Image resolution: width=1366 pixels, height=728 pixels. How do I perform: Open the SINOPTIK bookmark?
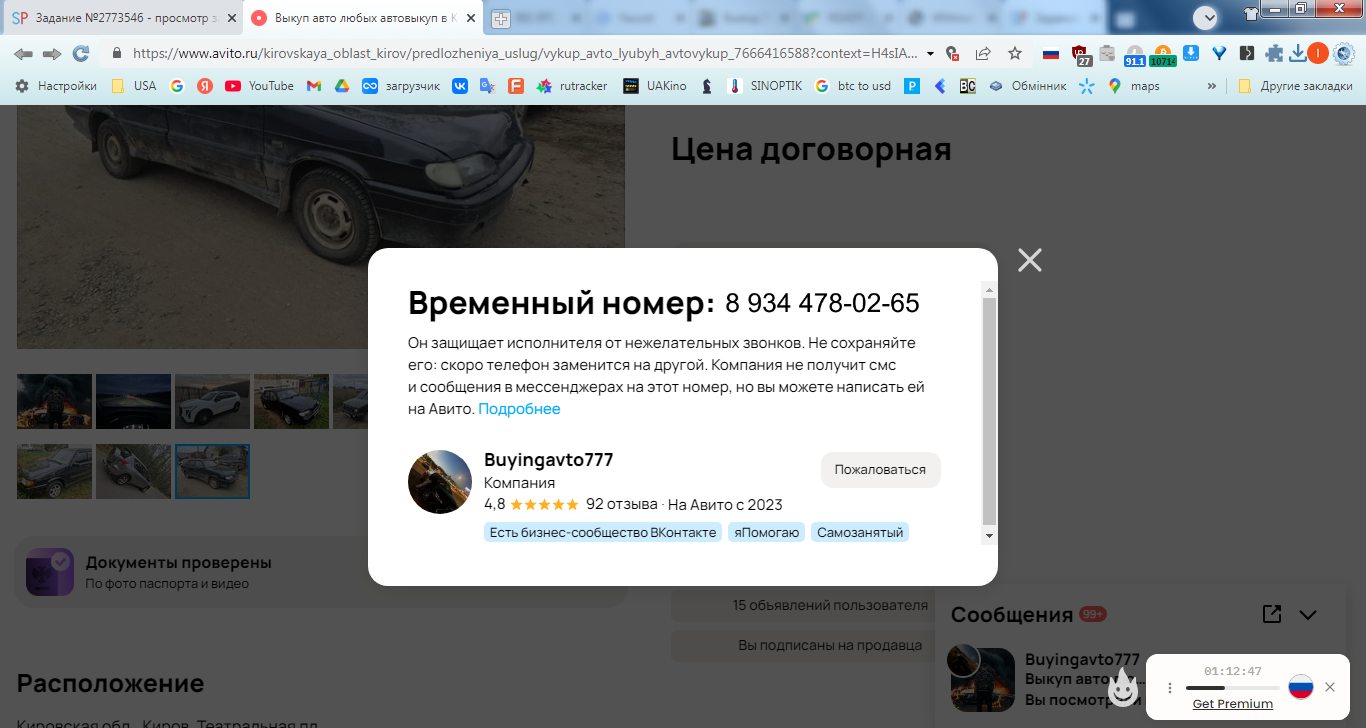(x=765, y=86)
